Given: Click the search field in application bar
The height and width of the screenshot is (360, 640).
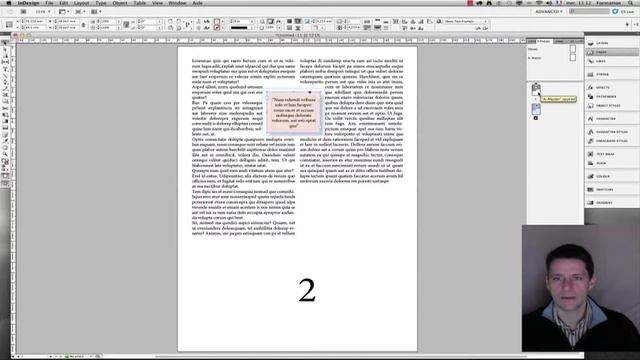Looking at the screenshot, I should [589, 11].
